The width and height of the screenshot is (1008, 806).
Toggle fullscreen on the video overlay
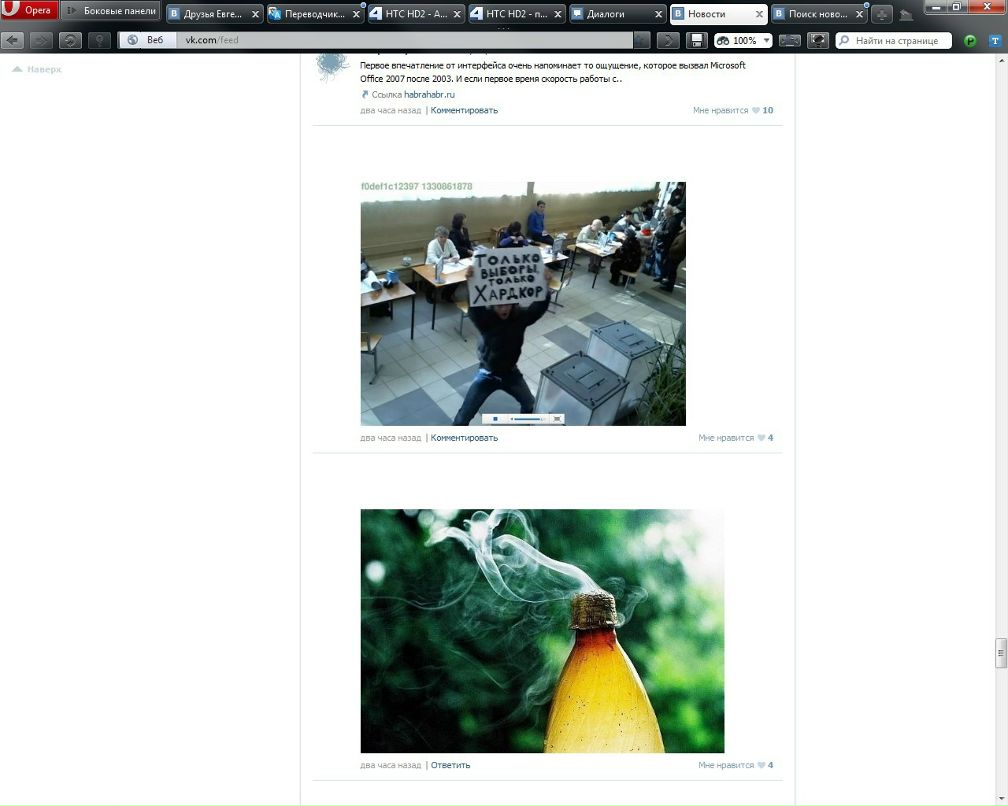(557, 418)
